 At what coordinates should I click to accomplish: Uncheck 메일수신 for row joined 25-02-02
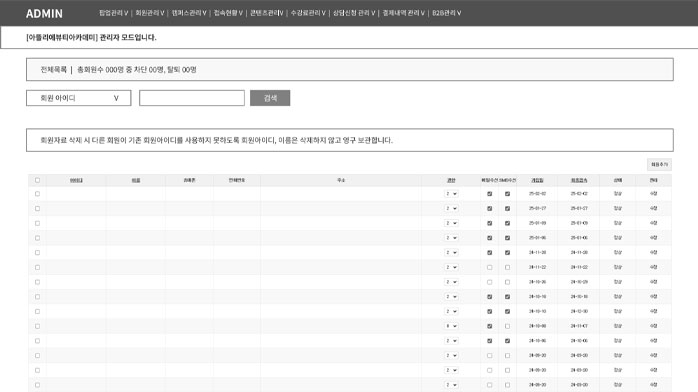pyautogui.click(x=490, y=194)
